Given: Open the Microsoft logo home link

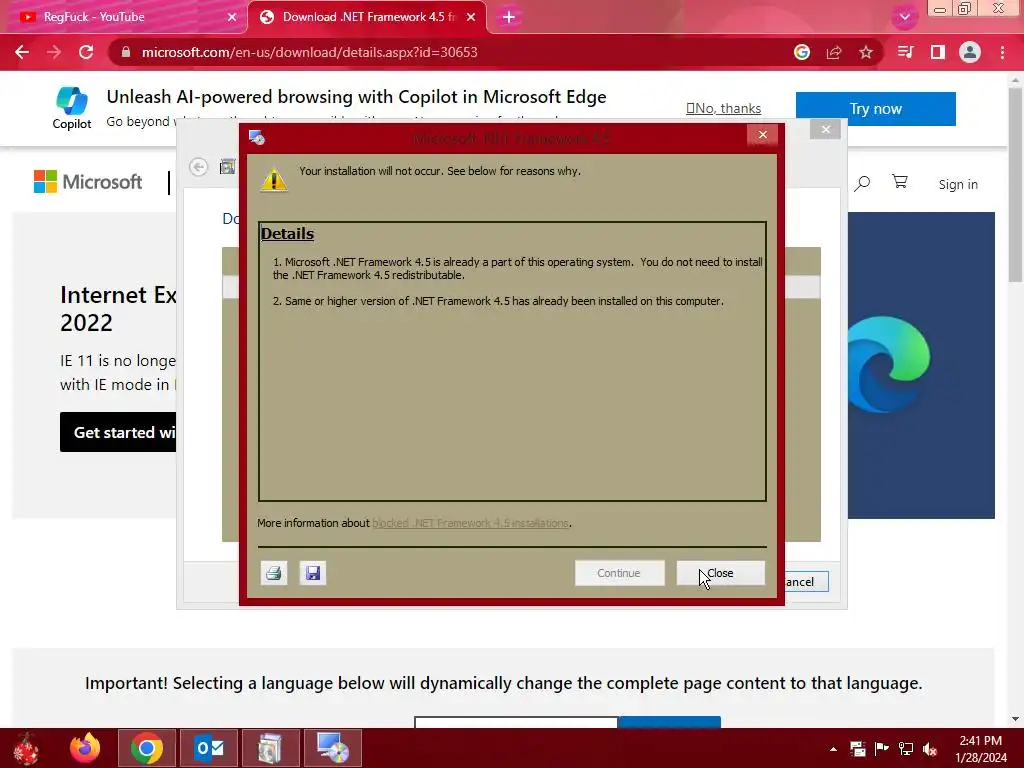Looking at the screenshot, I should click(88, 182).
